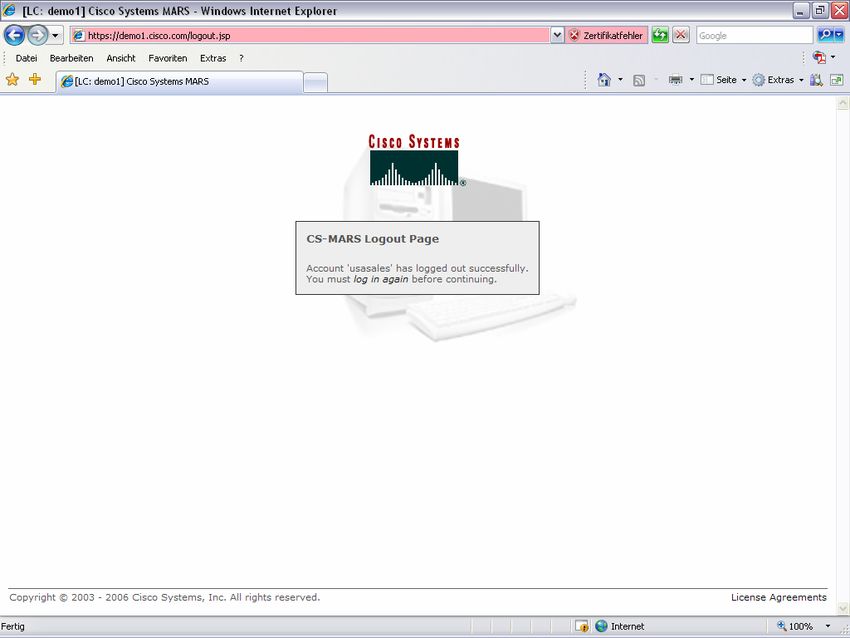850x638 pixels.
Task: Click the Research tool icon
Action: tap(816, 80)
